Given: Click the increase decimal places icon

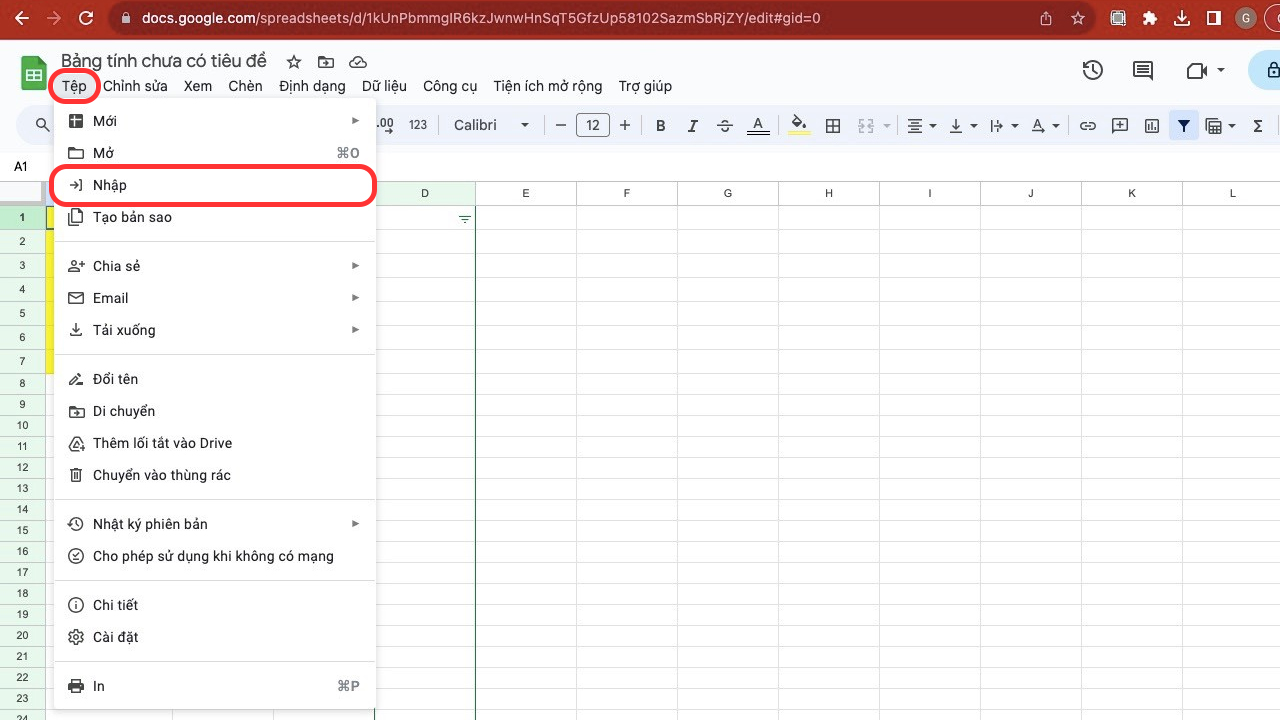Looking at the screenshot, I should click(385, 125).
